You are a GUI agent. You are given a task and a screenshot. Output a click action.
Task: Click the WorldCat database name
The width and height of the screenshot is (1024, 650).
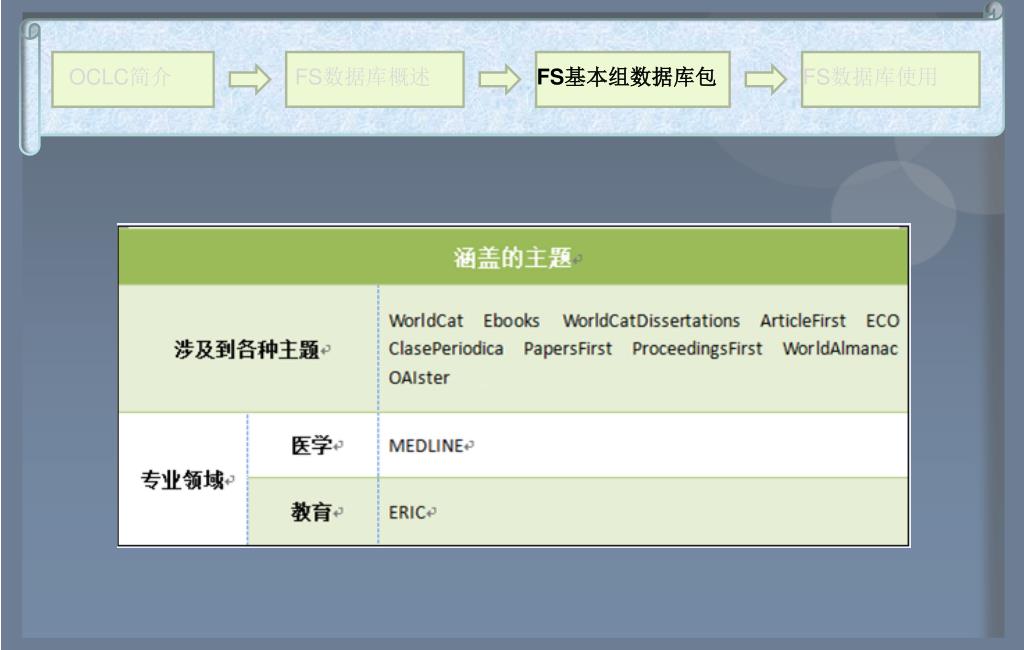[x=426, y=321]
